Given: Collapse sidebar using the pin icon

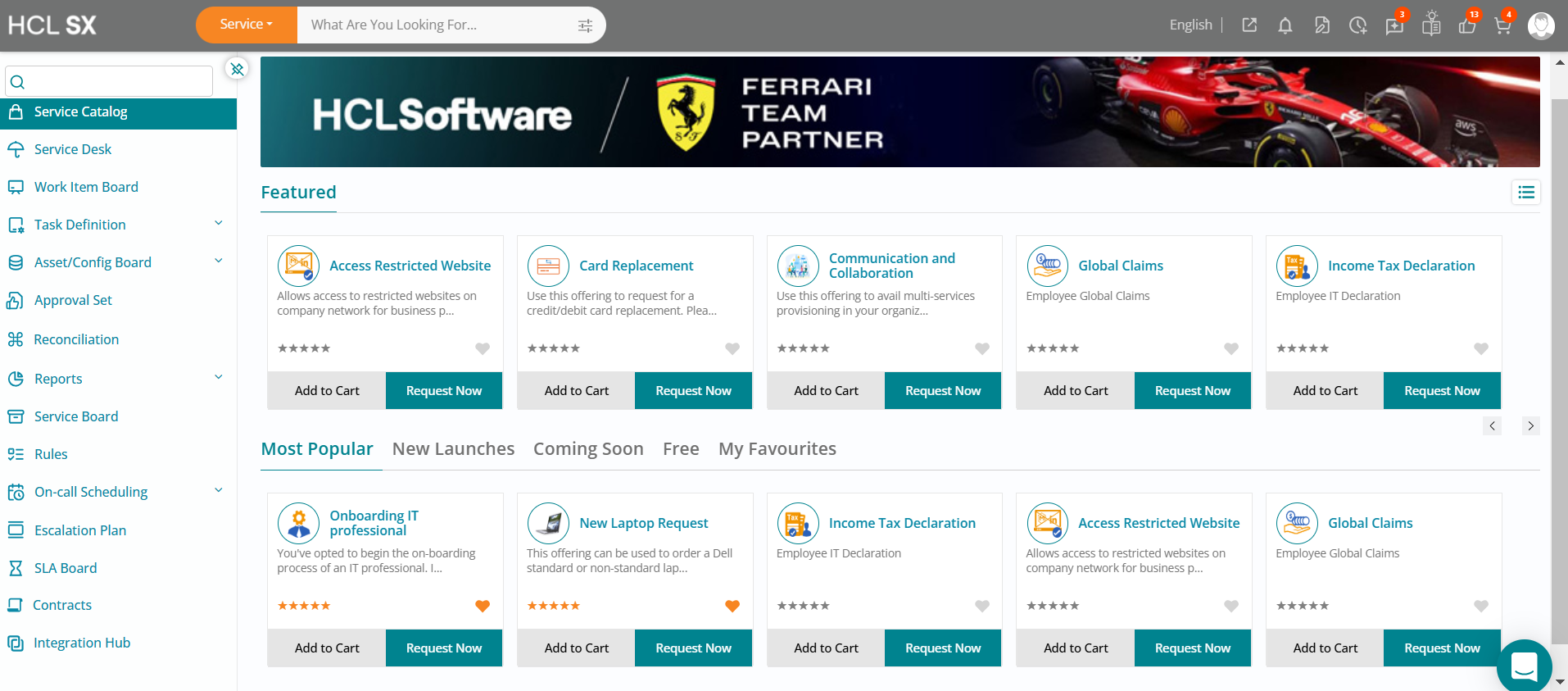Looking at the screenshot, I should point(237,69).
